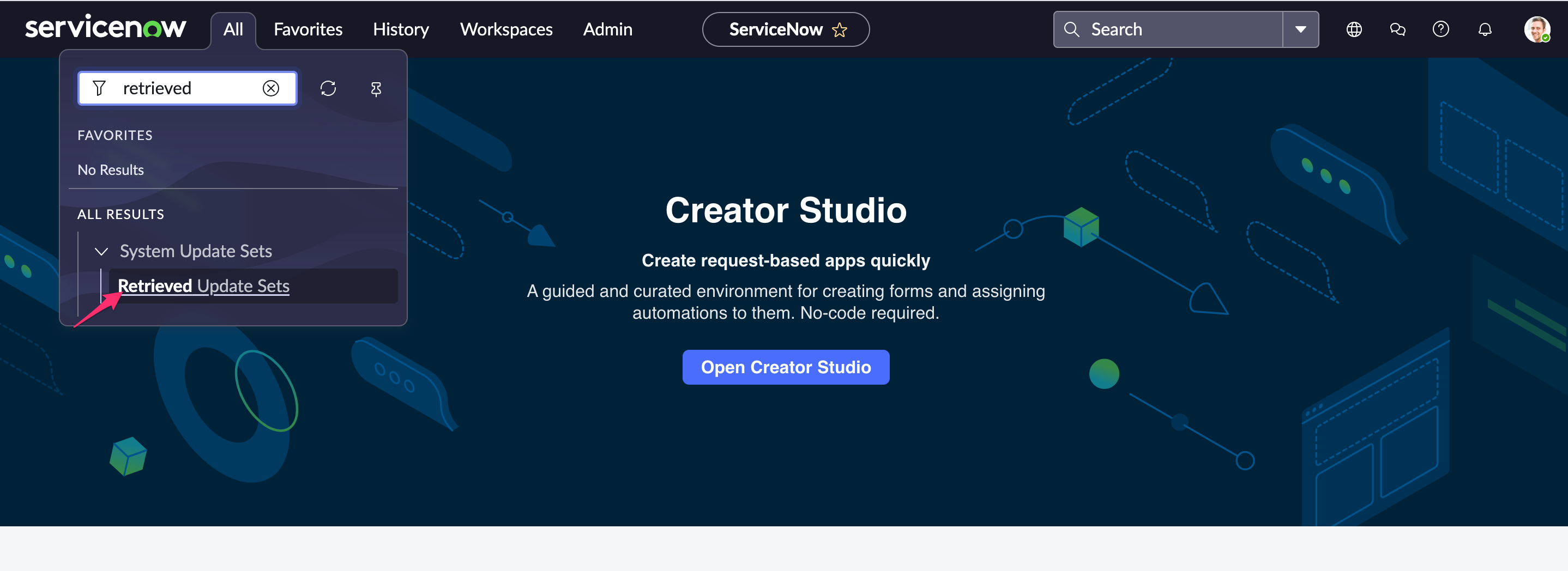Viewport: 1568px width, 571px height.
Task: Open the notifications bell
Action: click(x=1485, y=28)
